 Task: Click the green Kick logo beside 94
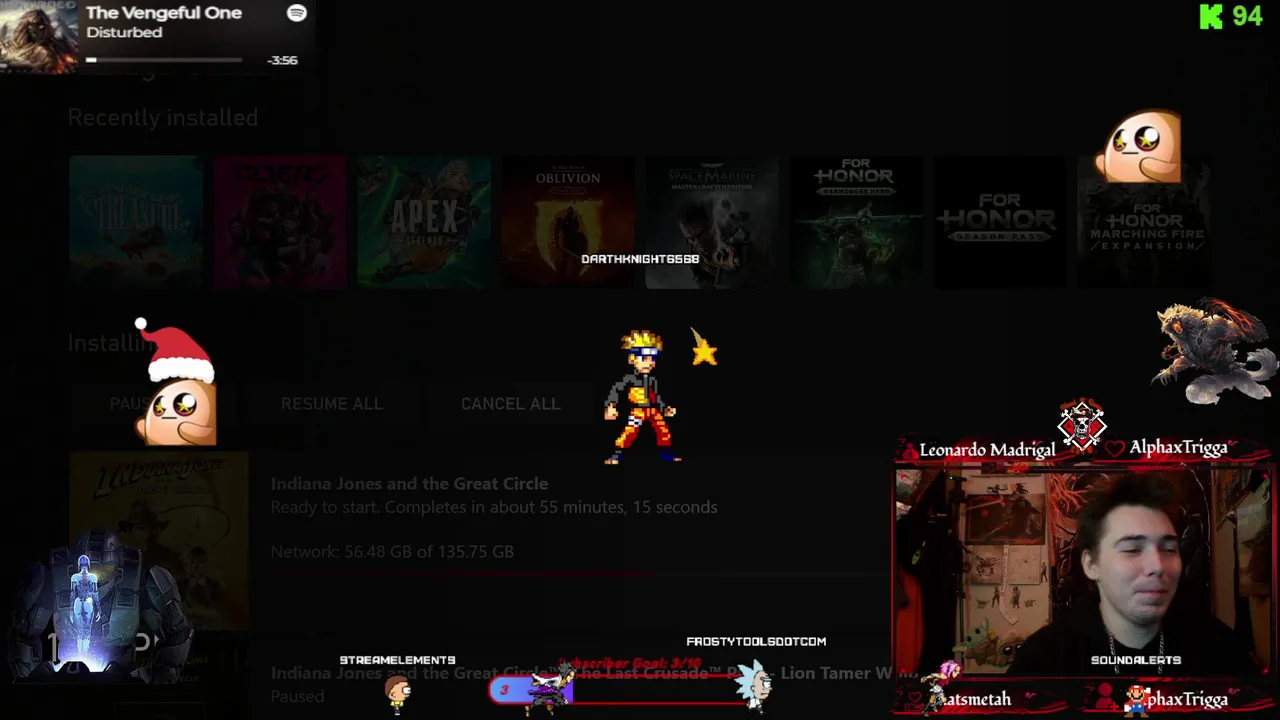1211,16
